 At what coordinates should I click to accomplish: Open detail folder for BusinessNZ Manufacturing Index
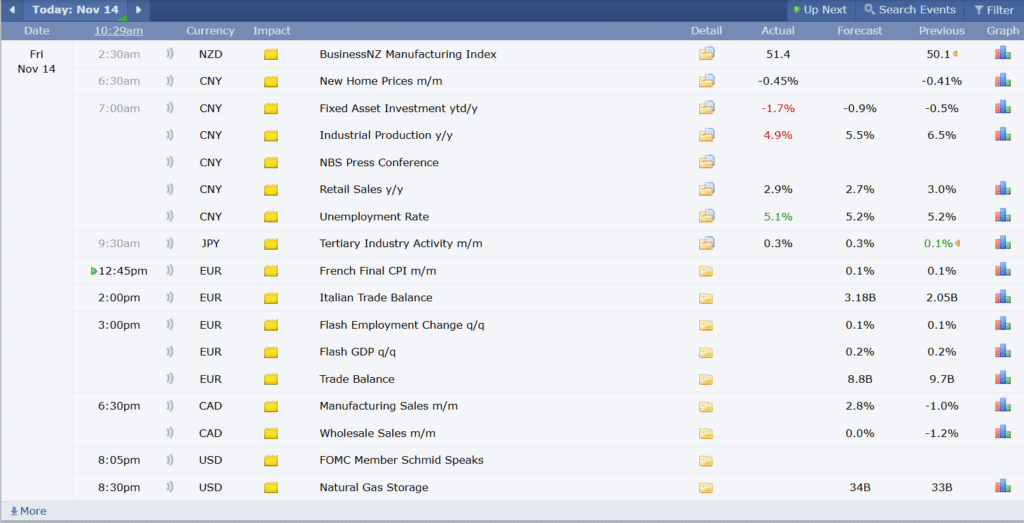pyautogui.click(x=707, y=54)
